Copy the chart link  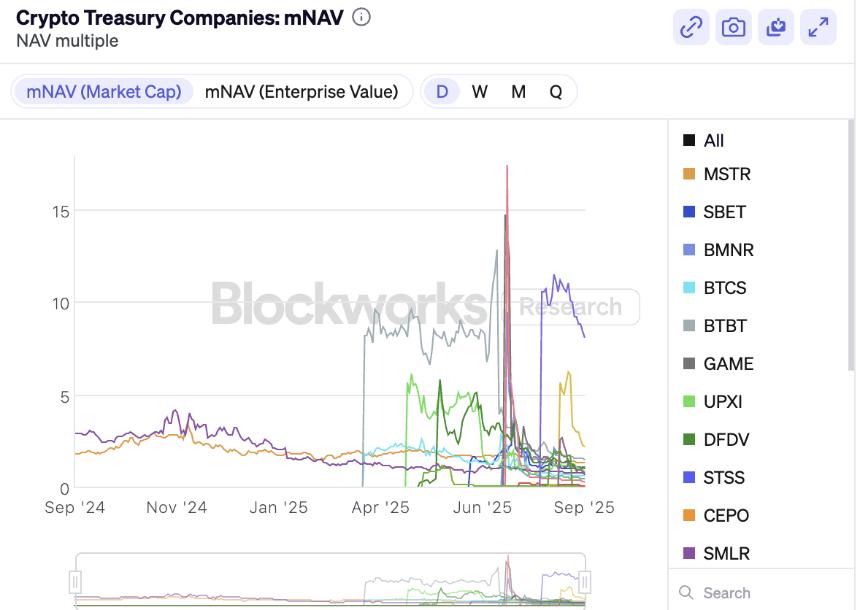(691, 27)
